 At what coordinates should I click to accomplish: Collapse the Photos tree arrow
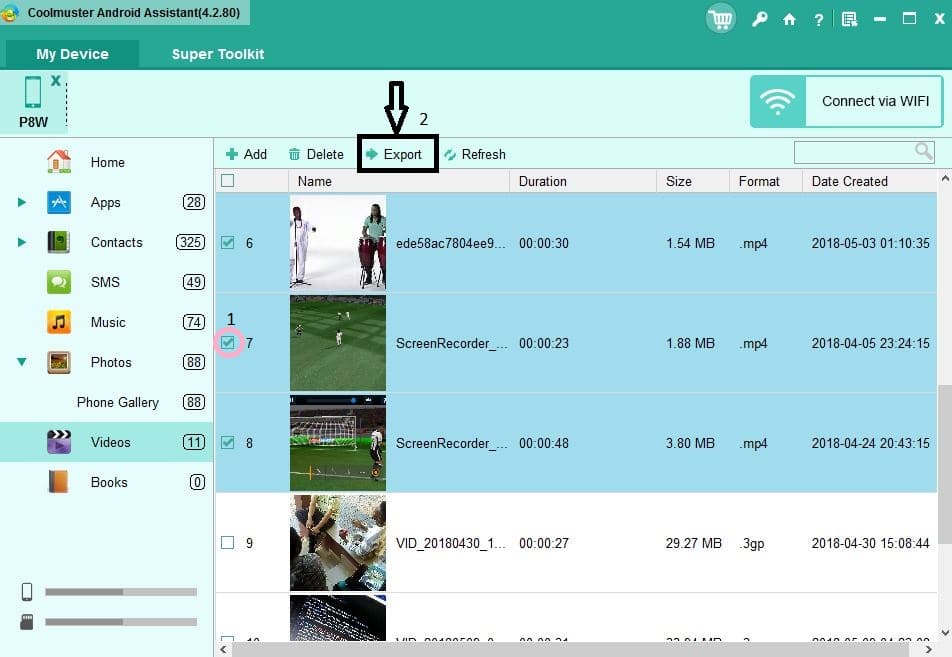pyautogui.click(x=22, y=362)
